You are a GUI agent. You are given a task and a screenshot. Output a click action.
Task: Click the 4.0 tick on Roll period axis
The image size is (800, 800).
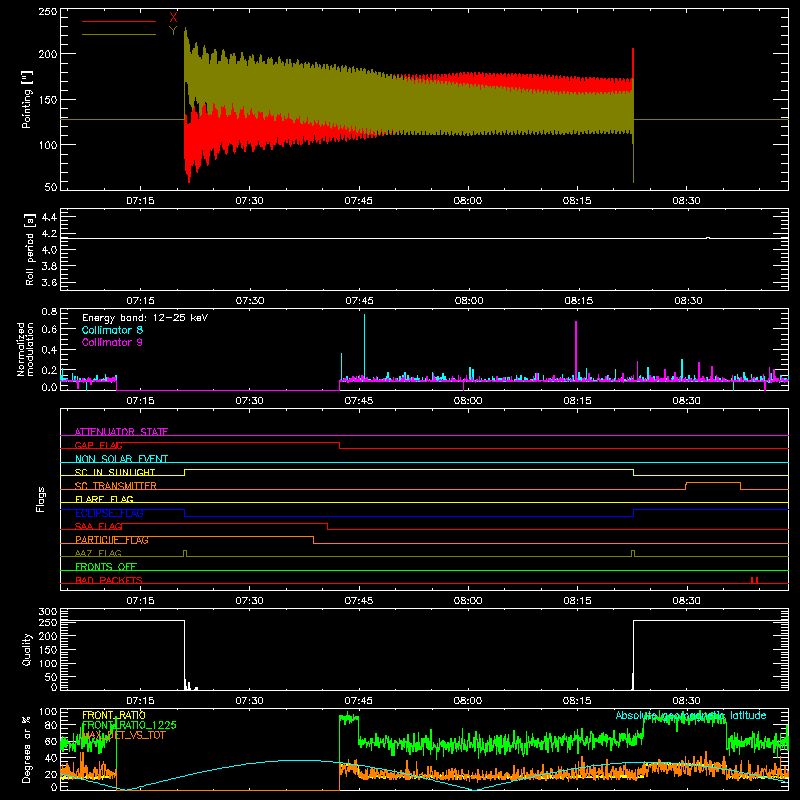click(x=49, y=250)
